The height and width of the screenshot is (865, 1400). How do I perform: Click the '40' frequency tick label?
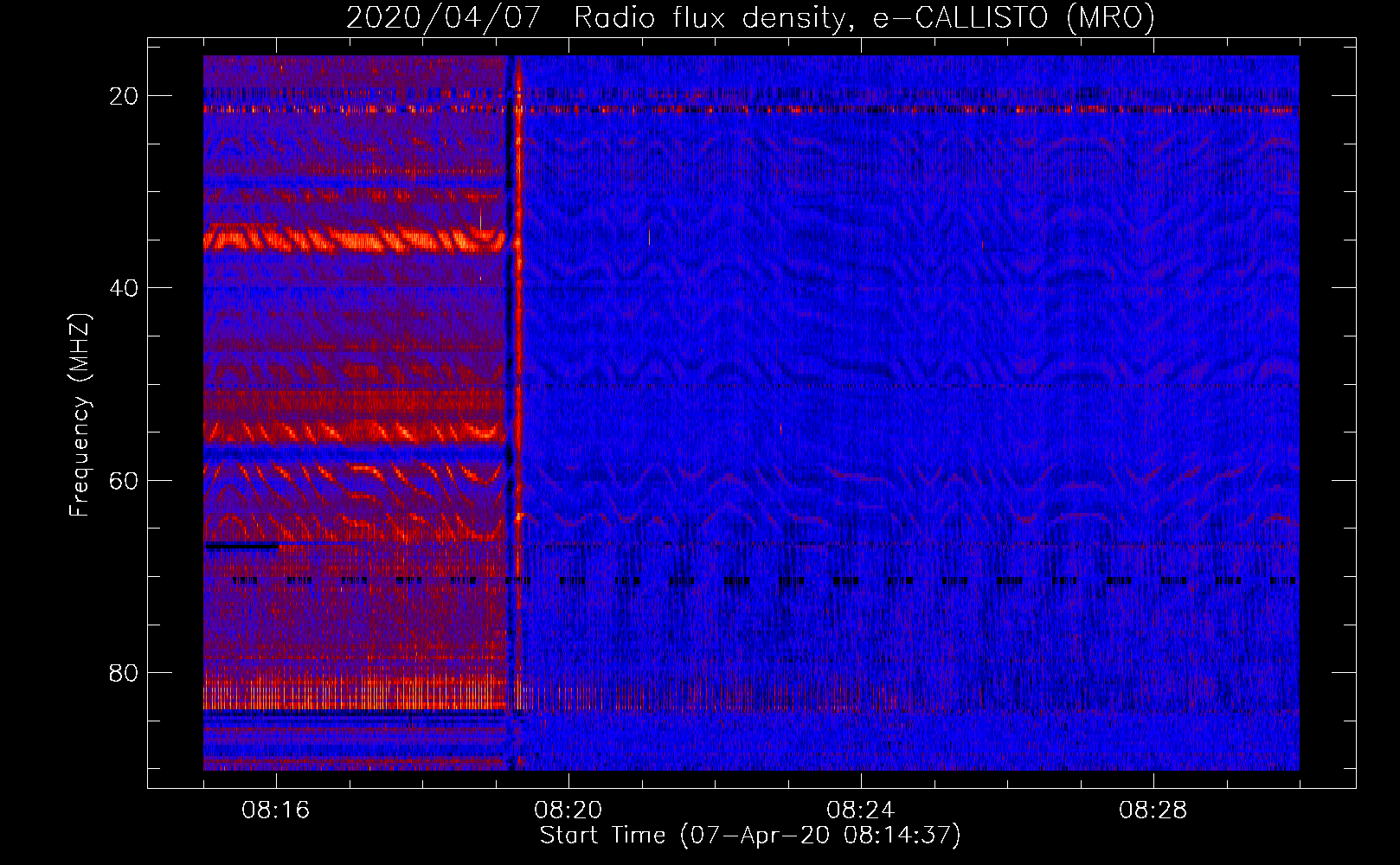click(124, 288)
